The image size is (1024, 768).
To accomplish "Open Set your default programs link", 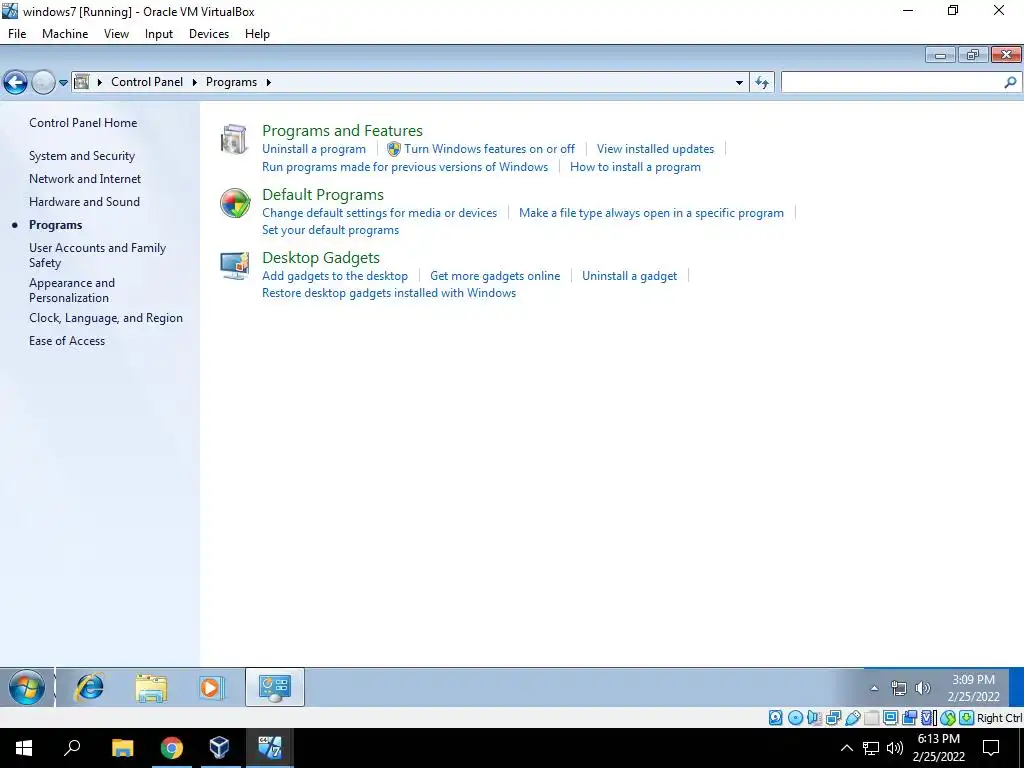I will tap(330, 230).
